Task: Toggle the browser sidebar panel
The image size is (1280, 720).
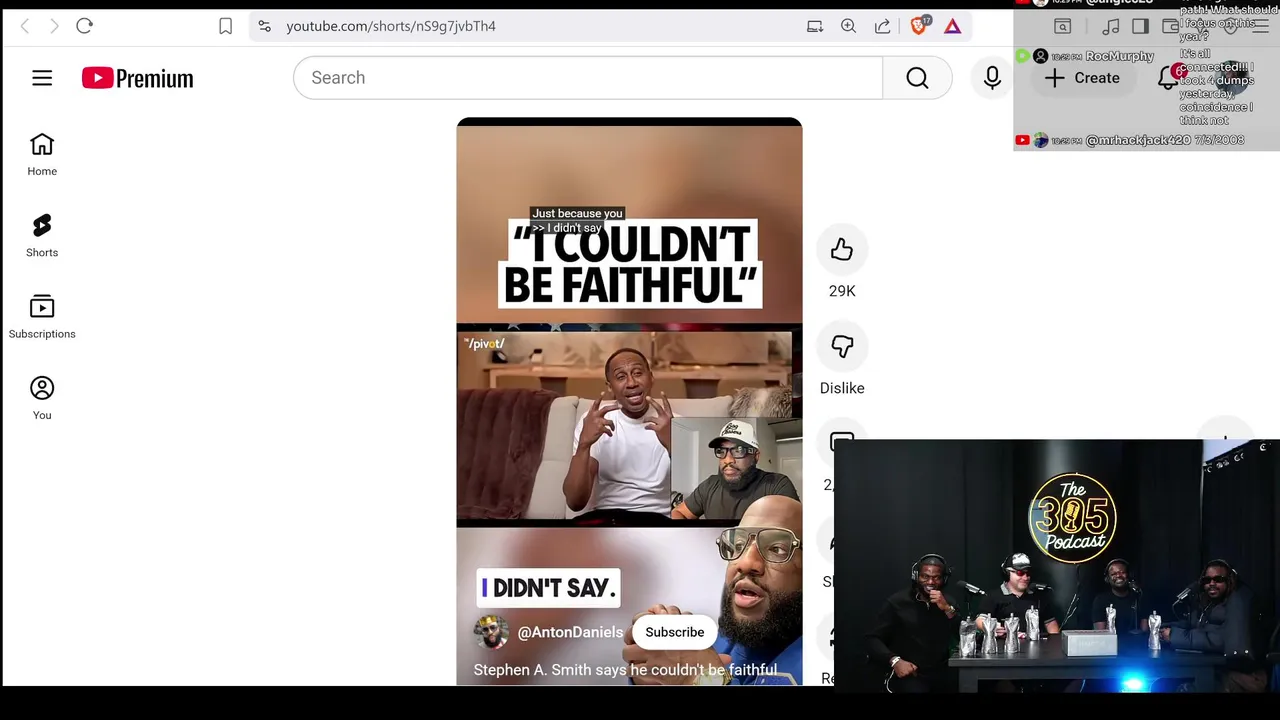Action: 1140,27
